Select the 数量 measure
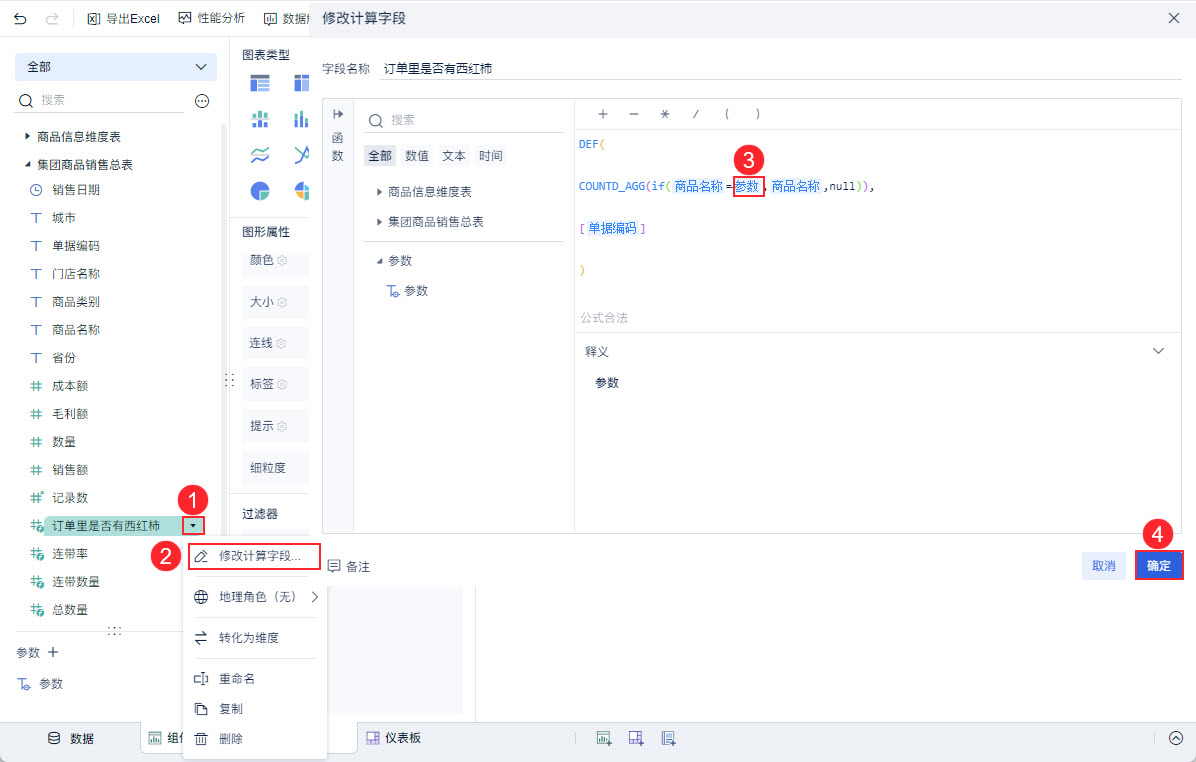Image resolution: width=1196 pixels, height=762 pixels. [x=63, y=442]
